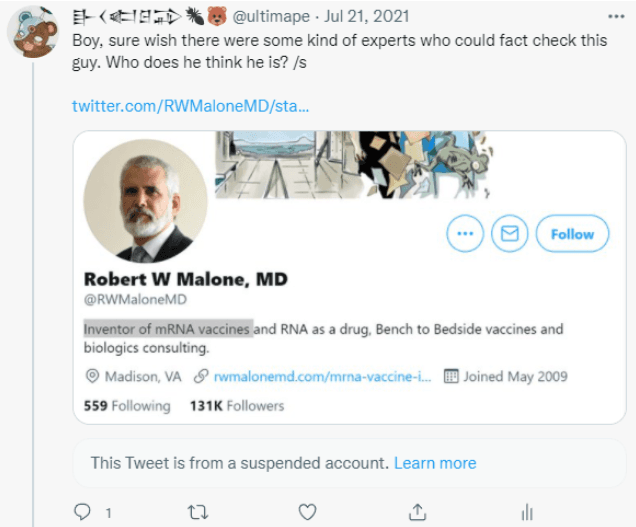This screenshot has height=527, width=636.
Task: Click the Madison, VA location pin icon
Action: 93,377
